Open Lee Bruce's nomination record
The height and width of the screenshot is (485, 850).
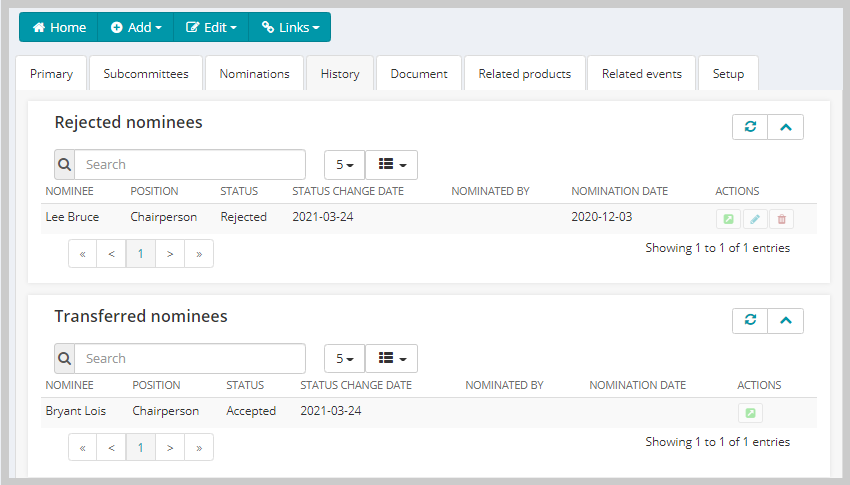[x=728, y=219]
